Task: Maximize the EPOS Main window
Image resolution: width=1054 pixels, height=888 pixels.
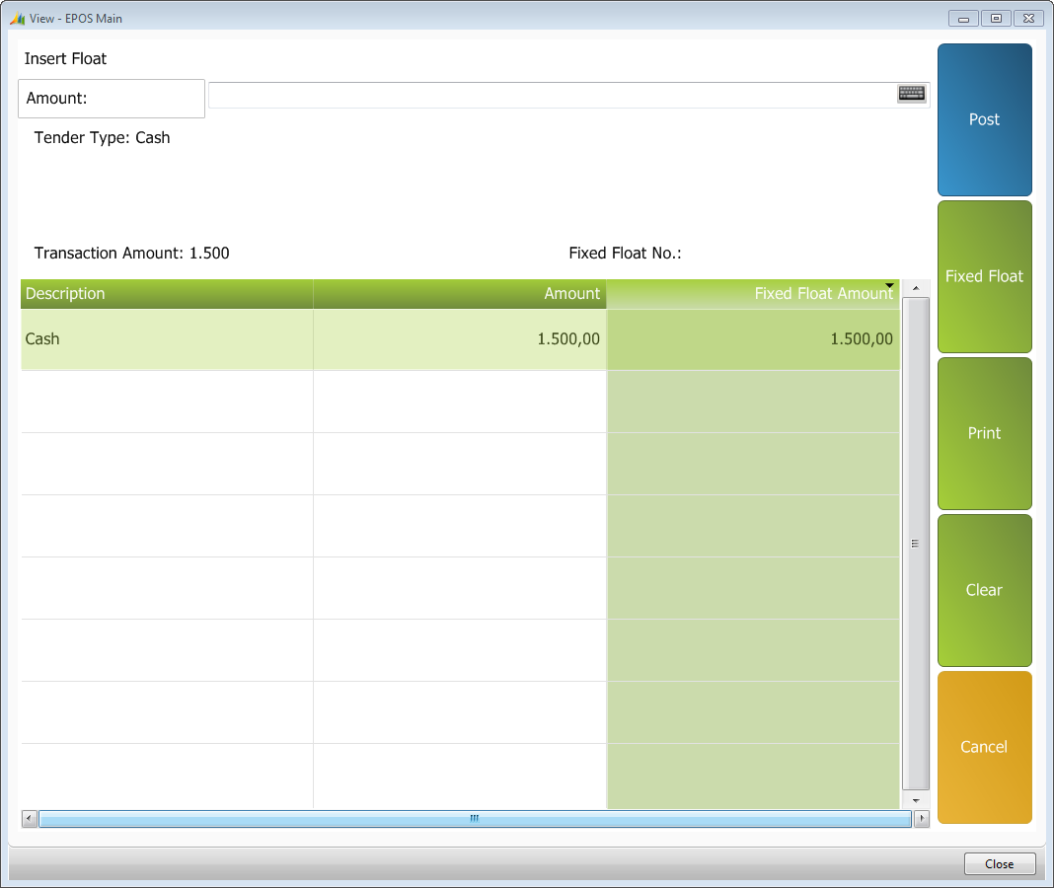Action: coord(996,19)
